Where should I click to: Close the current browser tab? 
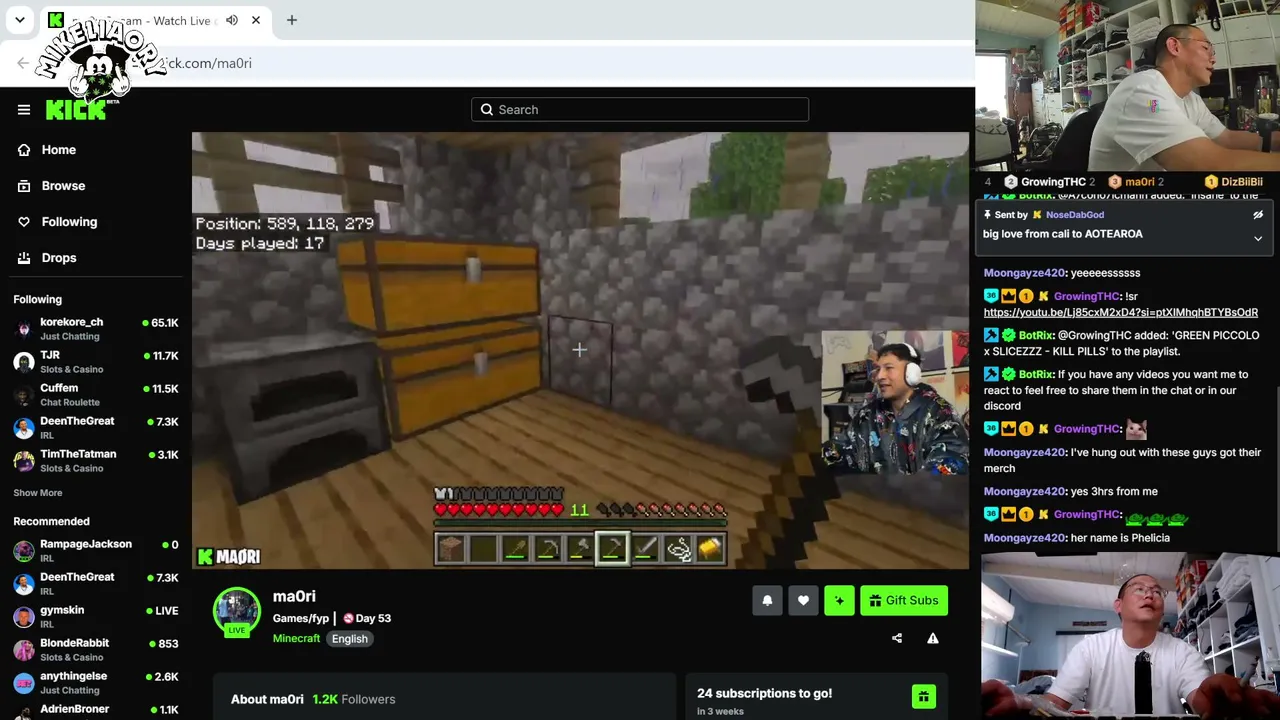(x=256, y=20)
